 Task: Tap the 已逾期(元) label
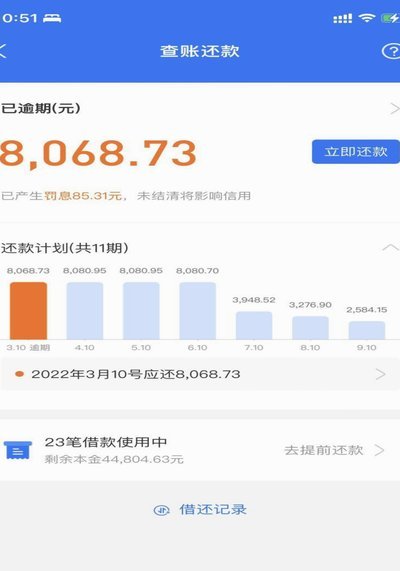pos(41,108)
